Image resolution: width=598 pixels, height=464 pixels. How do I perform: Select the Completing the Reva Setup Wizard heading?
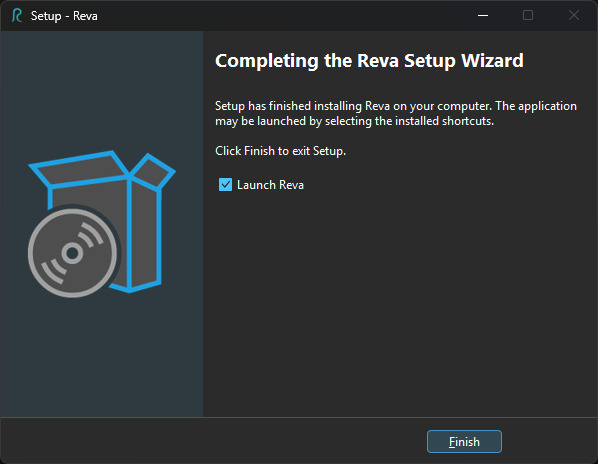[369, 61]
